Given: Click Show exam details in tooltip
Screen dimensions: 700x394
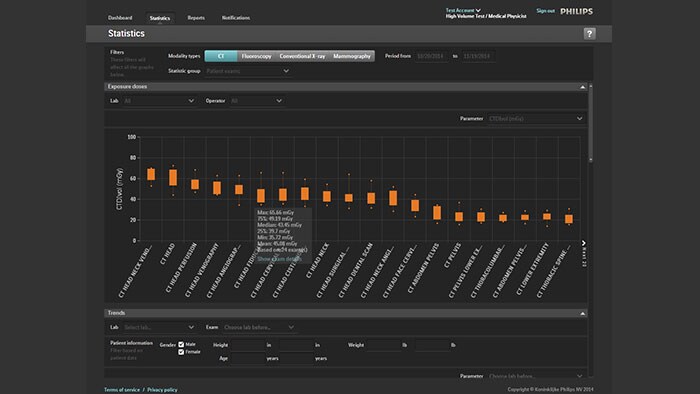Looking at the screenshot, I should [279, 259].
